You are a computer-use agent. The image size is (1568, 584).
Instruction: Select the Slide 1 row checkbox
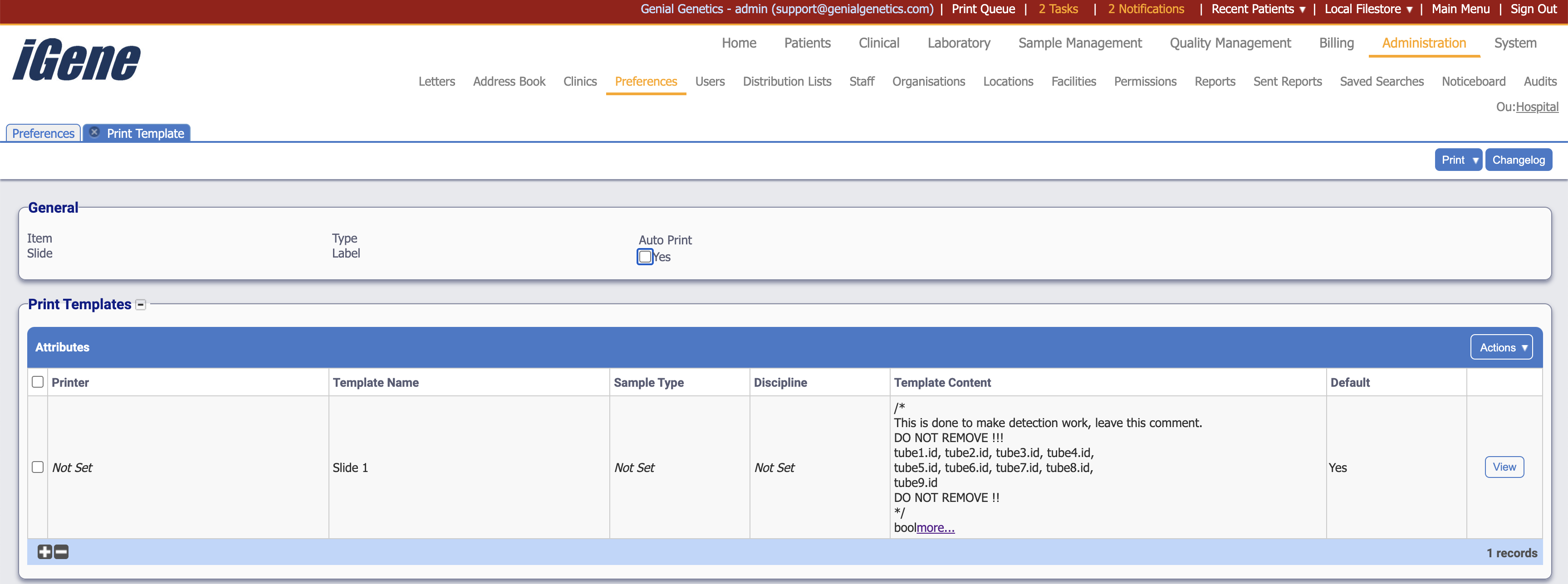(x=38, y=467)
